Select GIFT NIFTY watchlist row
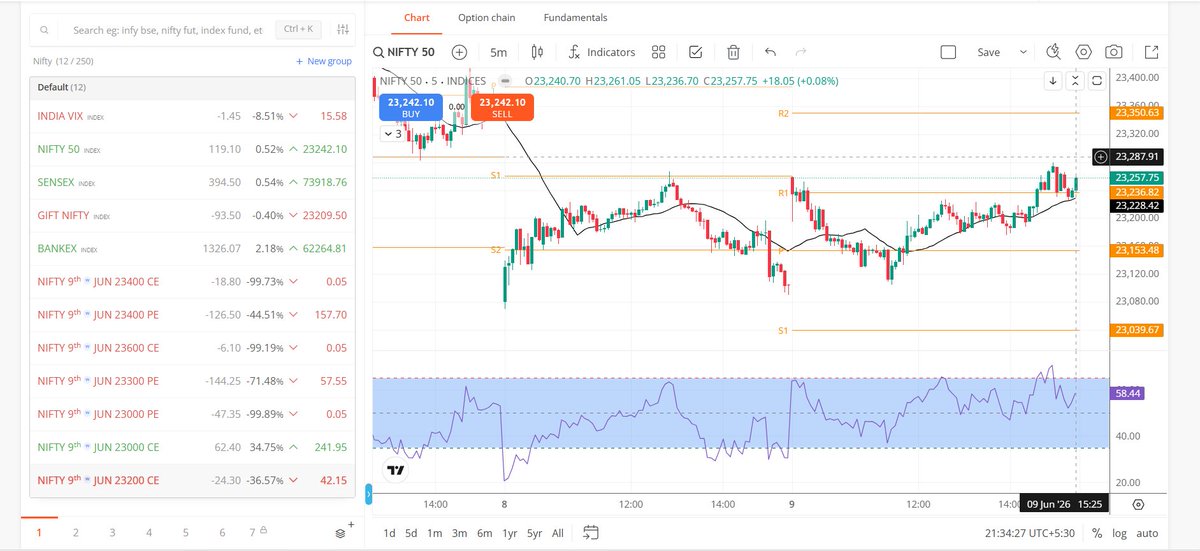This screenshot has width=1200, height=551. pos(191,215)
